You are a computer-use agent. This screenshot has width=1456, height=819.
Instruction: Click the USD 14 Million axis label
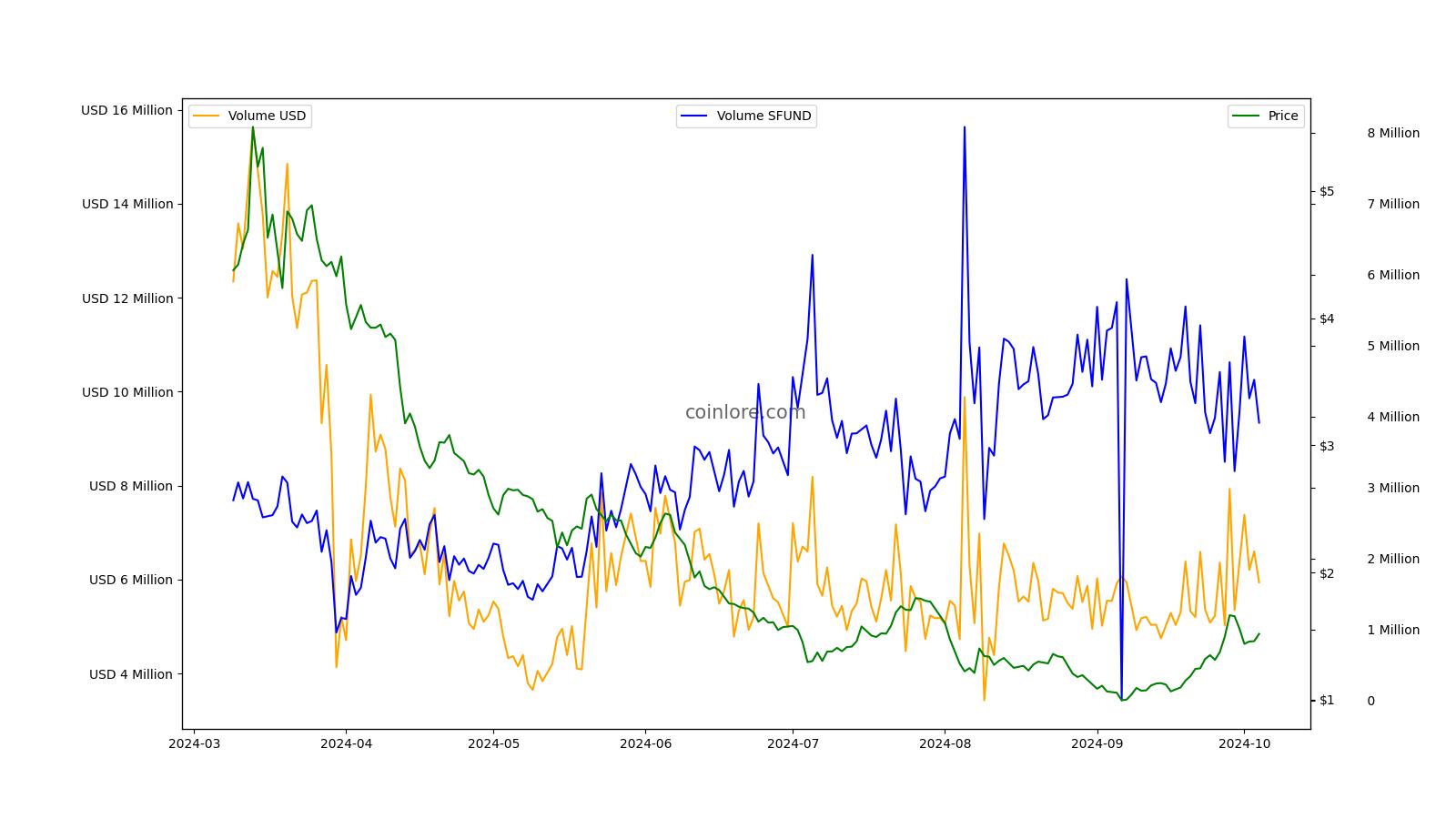click(x=127, y=204)
